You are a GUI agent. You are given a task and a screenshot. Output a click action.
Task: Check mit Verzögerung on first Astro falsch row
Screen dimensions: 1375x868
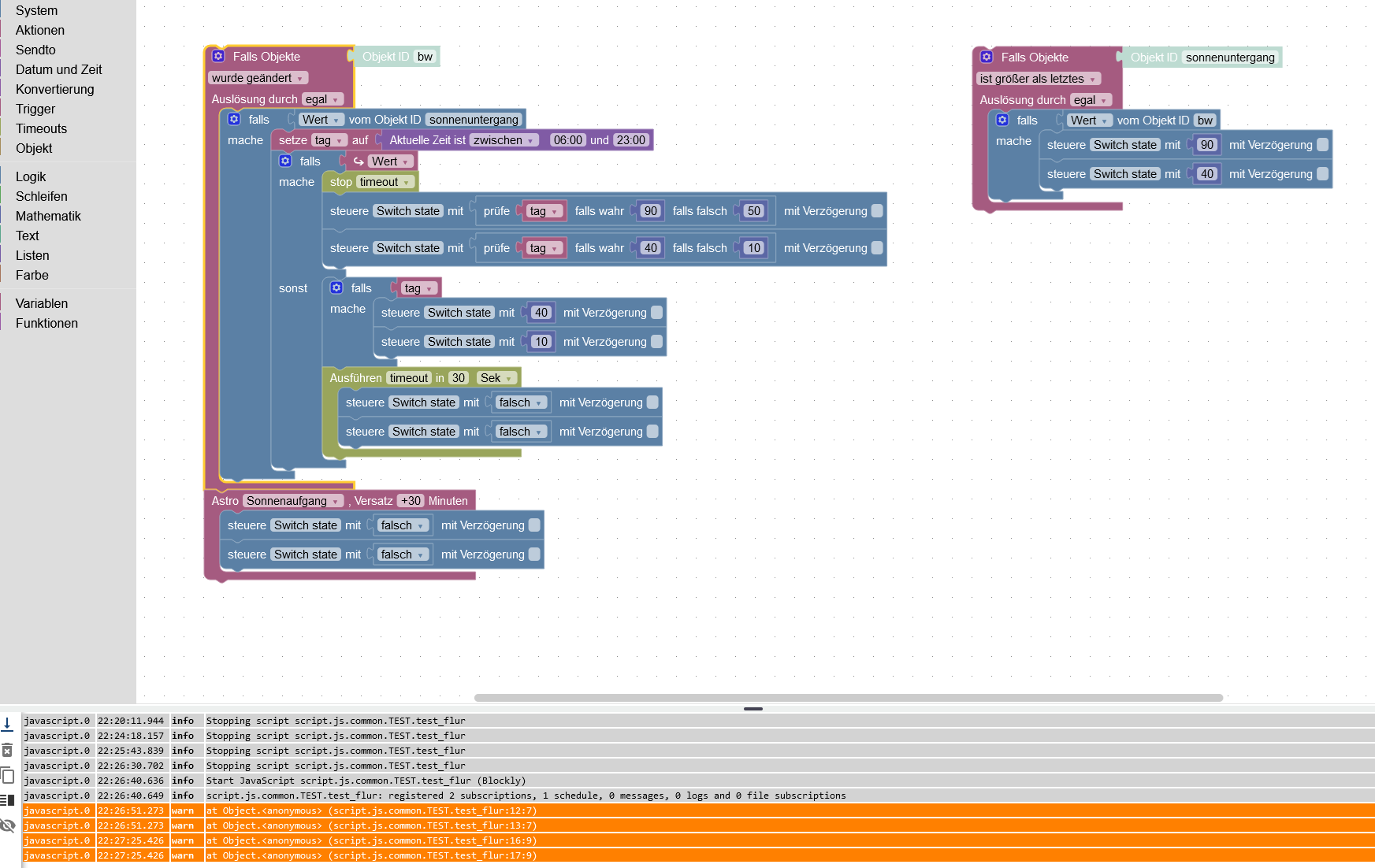click(534, 525)
